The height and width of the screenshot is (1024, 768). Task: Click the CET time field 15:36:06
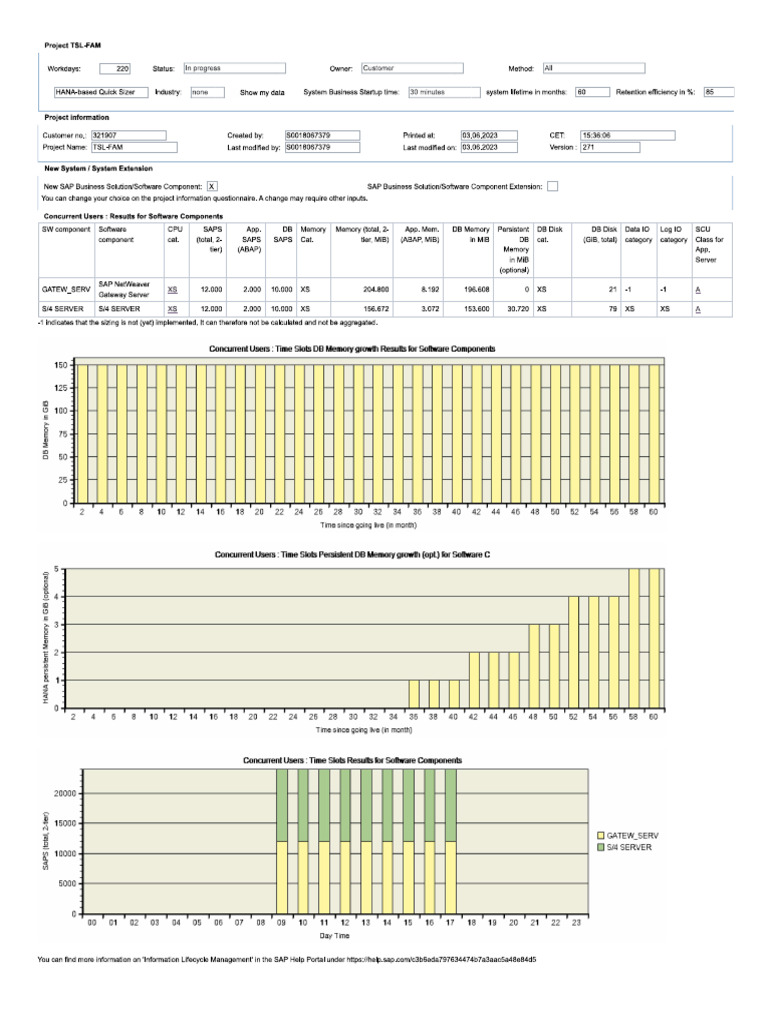click(628, 135)
